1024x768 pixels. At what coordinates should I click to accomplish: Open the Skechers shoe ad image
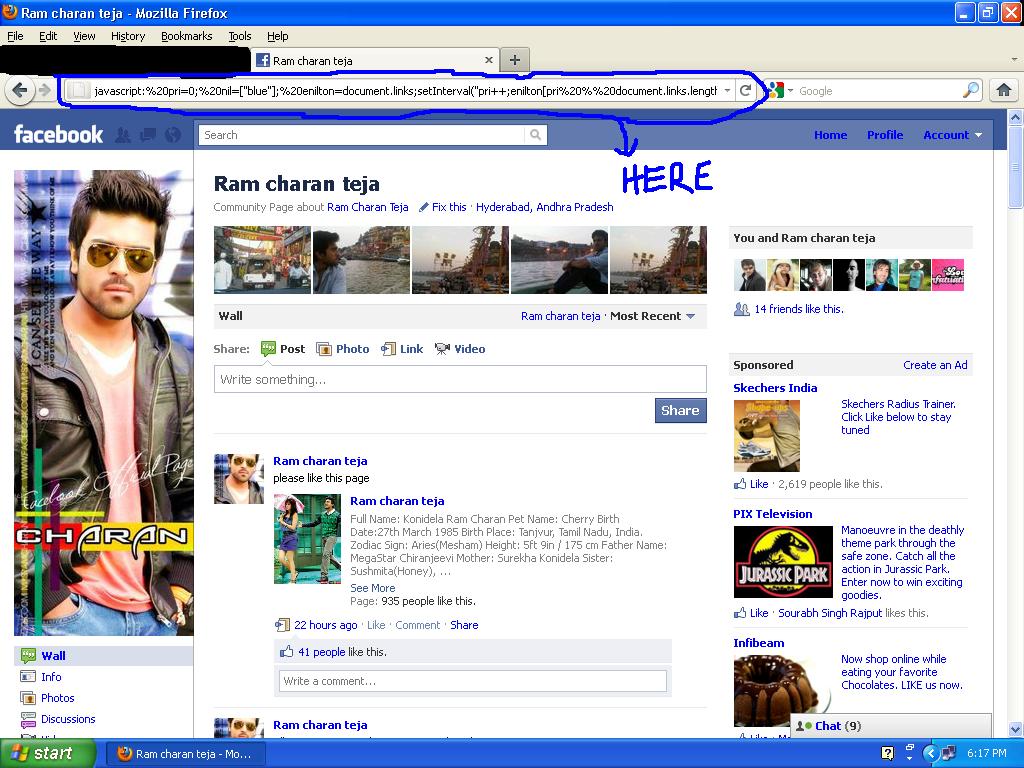[x=767, y=436]
